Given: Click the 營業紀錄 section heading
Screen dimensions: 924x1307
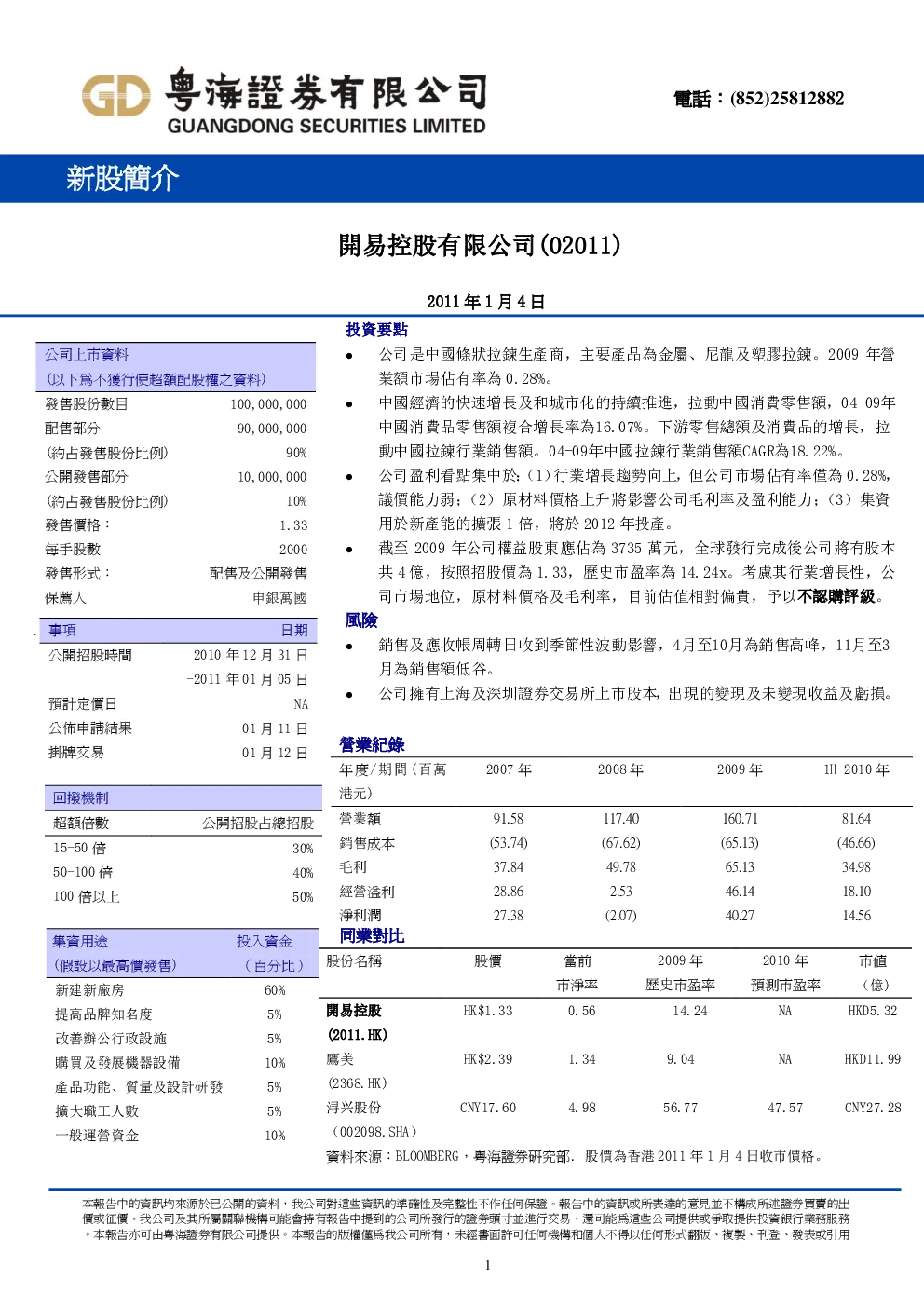Looking at the screenshot, I should [x=372, y=744].
